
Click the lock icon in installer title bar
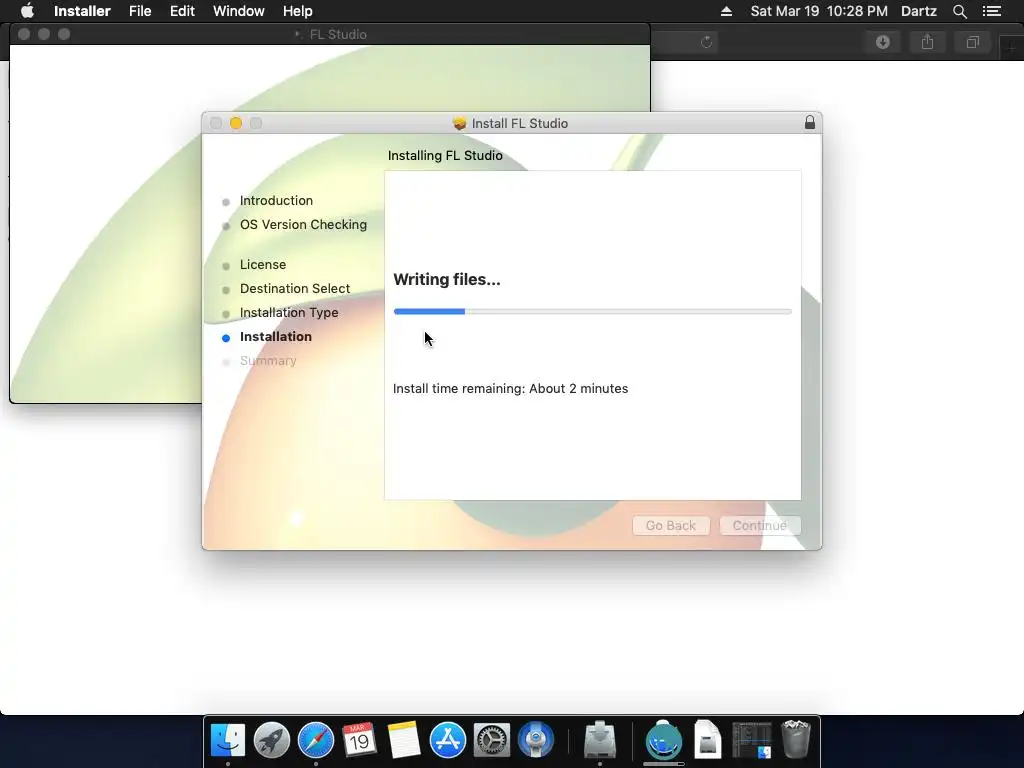[809, 123]
